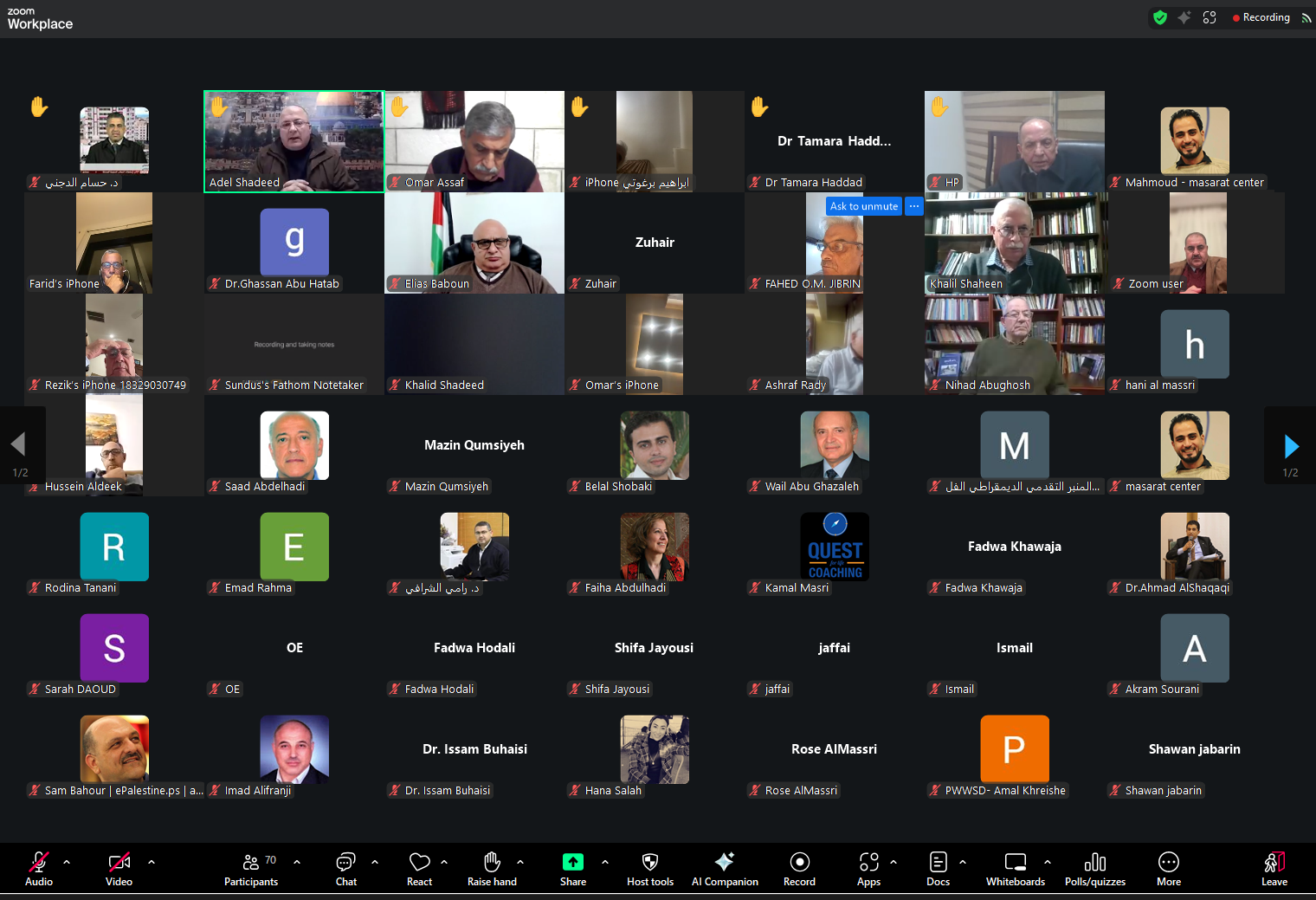Leave the meeting

point(1274,869)
